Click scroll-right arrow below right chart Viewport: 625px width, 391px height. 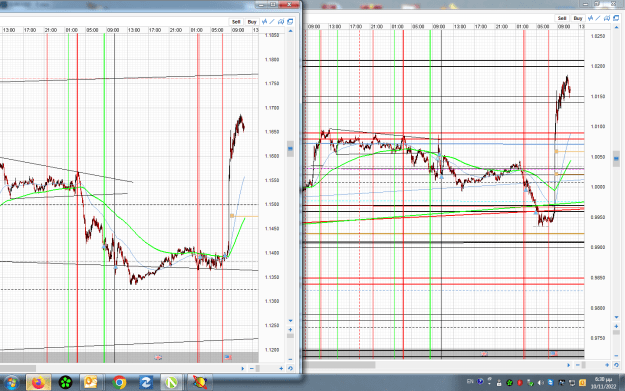tap(569, 365)
